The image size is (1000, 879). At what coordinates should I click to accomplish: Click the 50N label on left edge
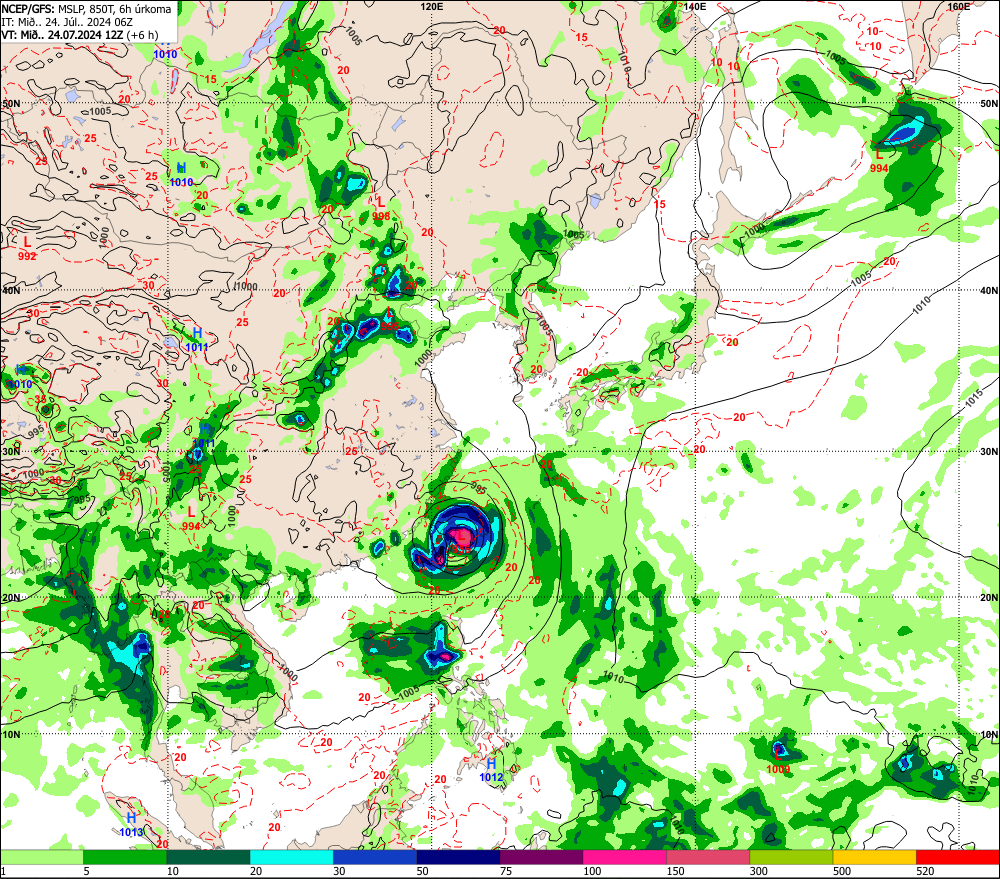click(11, 103)
